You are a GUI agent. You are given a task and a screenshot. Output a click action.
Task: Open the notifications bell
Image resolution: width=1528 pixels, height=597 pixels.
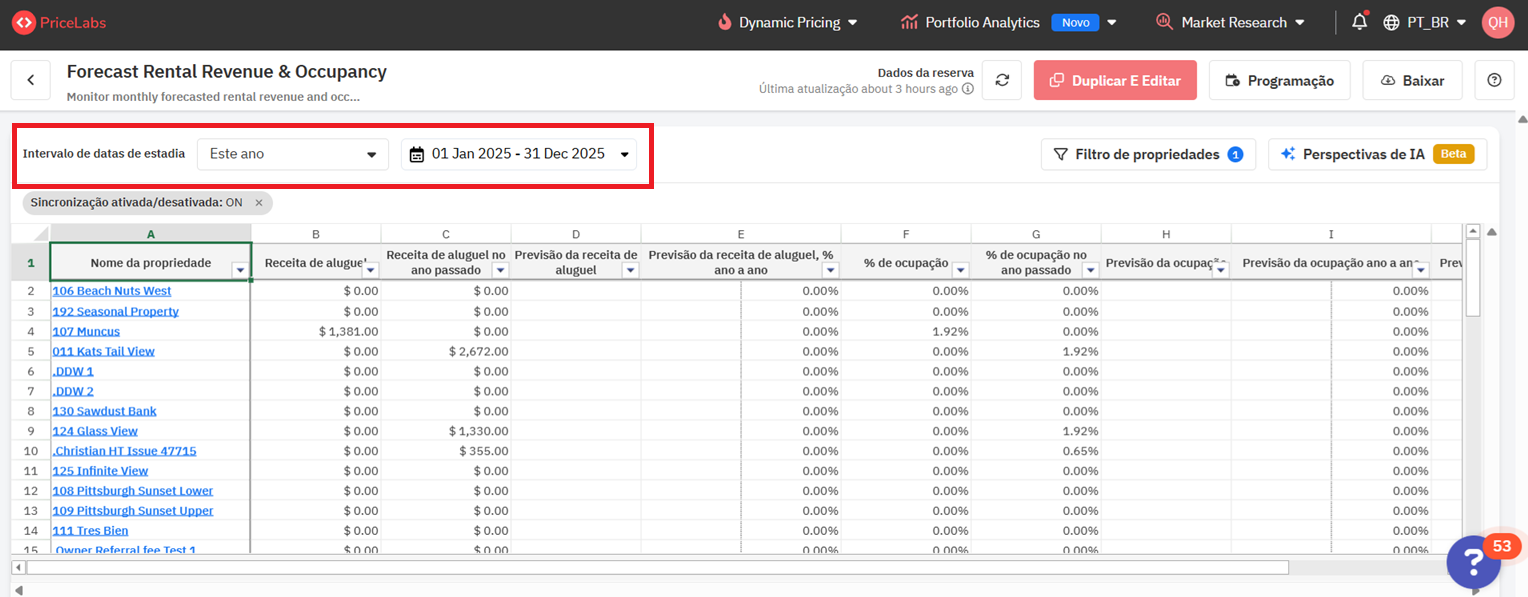pyautogui.click(x=1359, y=21)
